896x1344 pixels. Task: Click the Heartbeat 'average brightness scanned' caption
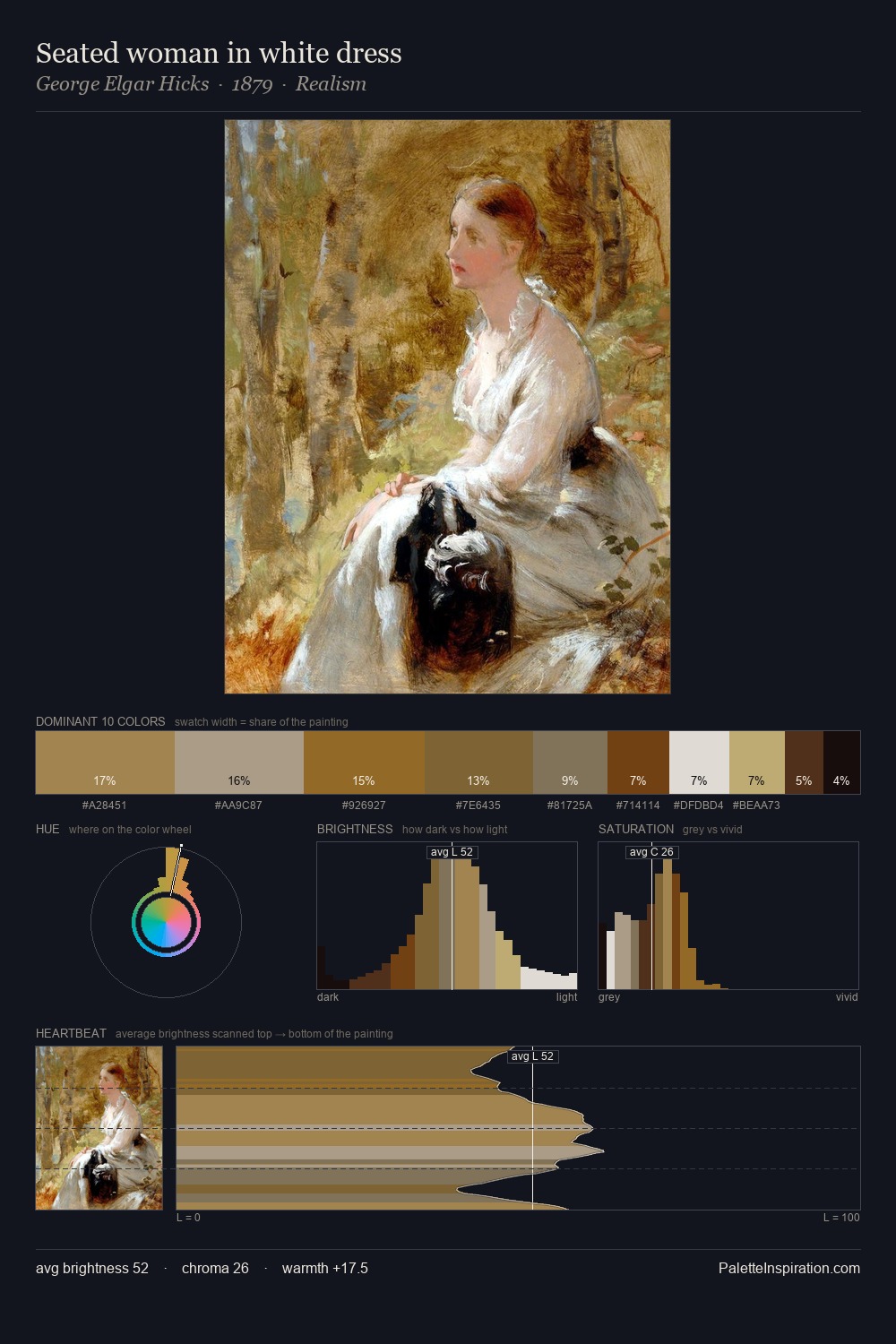pos(254,1034)
